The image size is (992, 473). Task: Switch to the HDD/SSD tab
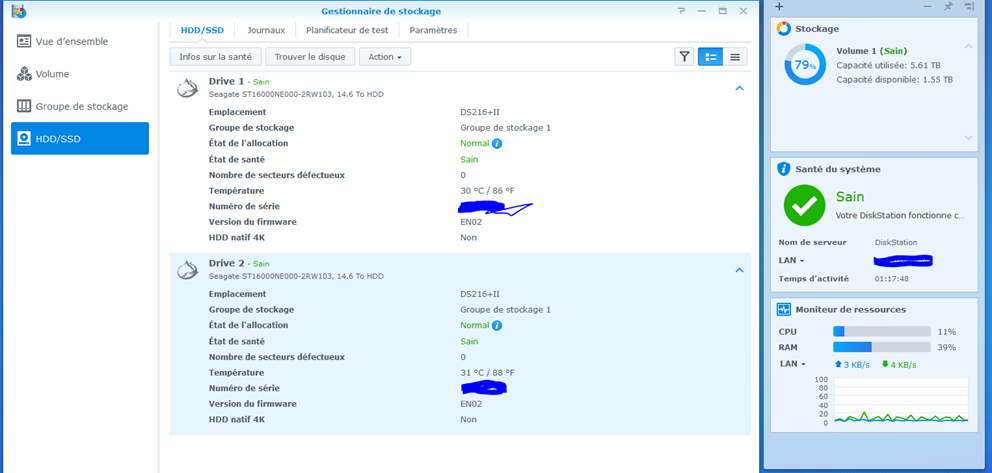[202, 30]
